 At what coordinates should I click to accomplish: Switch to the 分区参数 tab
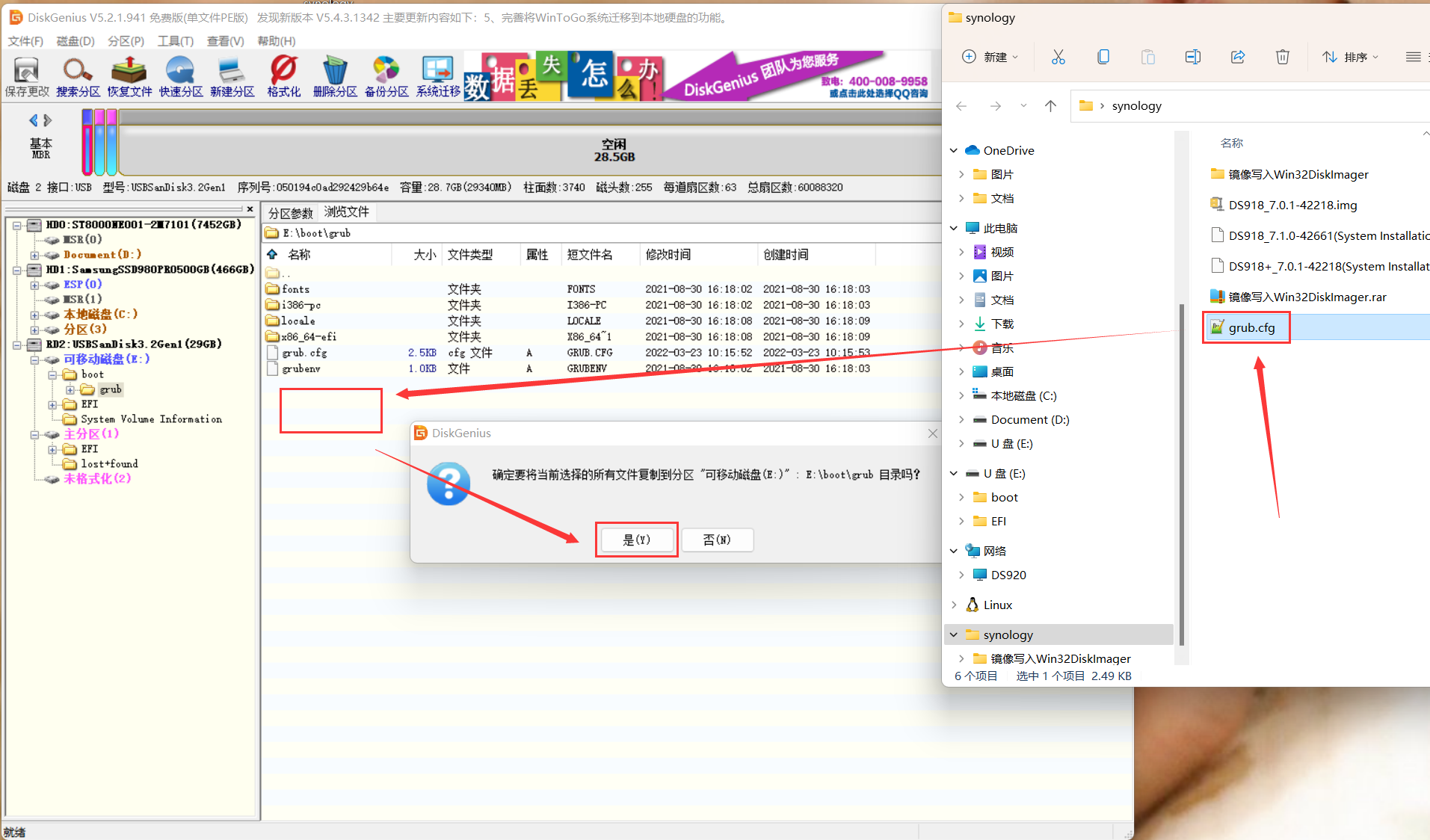pyautogui.click(x=290, y=213)
